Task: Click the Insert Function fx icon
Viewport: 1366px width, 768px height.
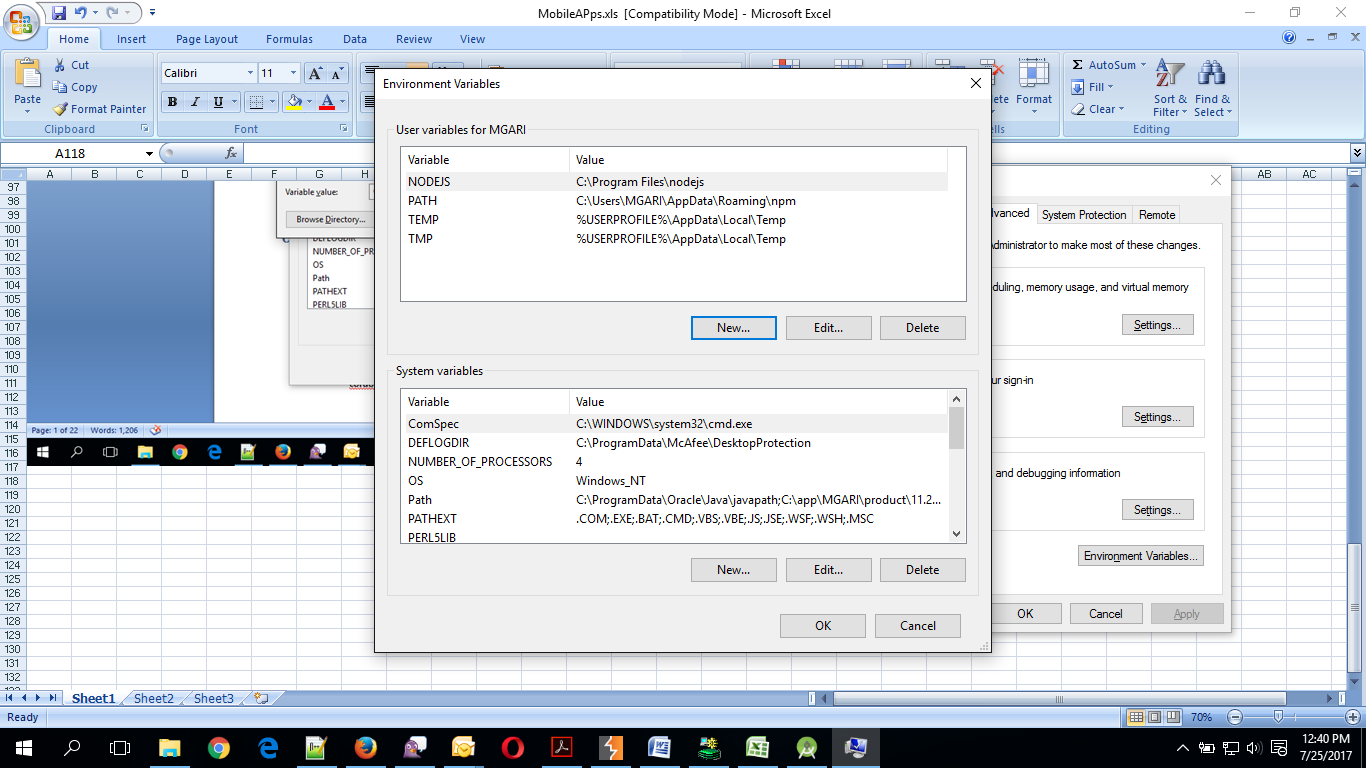Action: [x=231, y=153]
